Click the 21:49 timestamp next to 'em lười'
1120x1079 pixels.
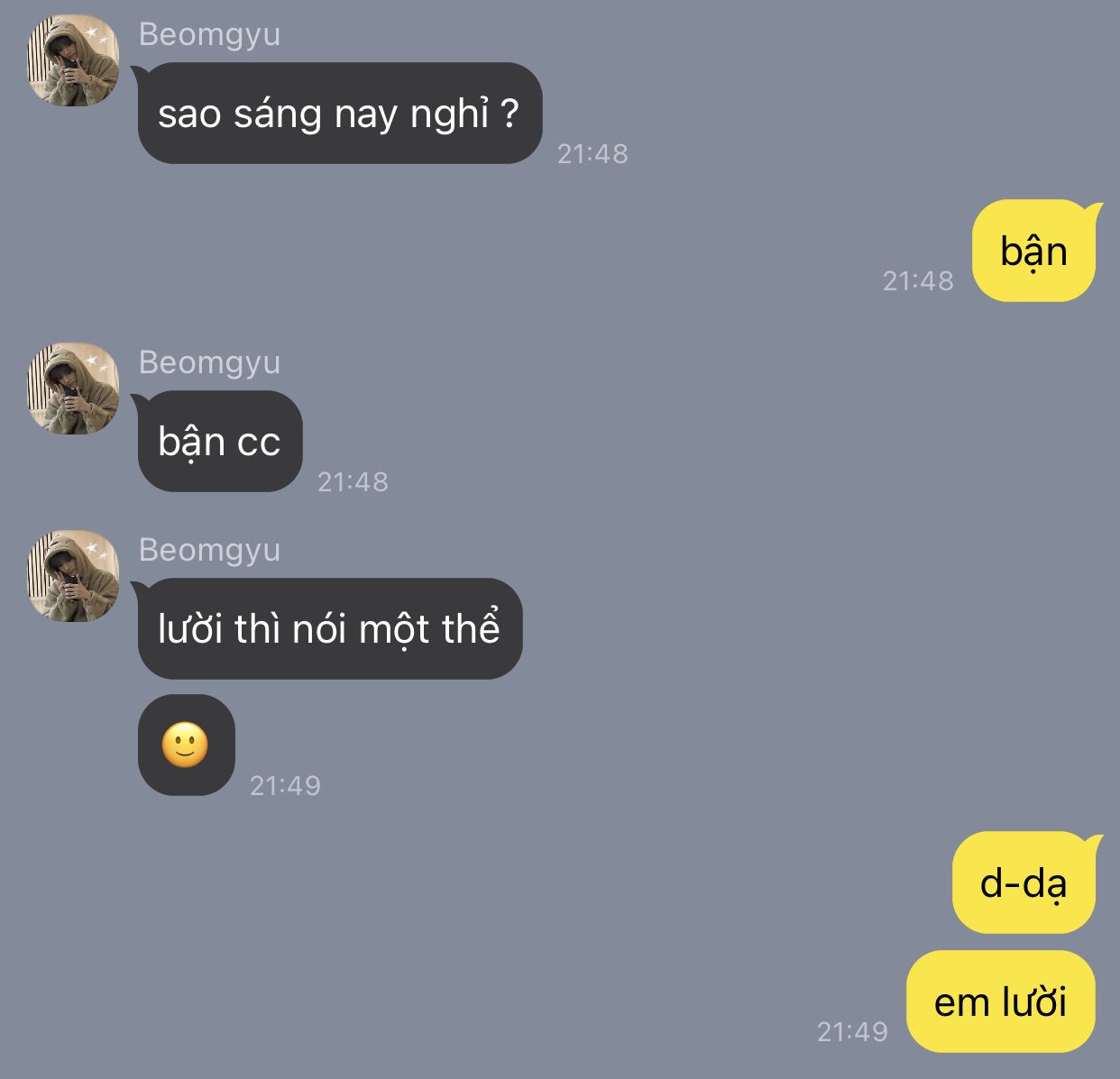pyautogui.click(x=852, y=1031)
